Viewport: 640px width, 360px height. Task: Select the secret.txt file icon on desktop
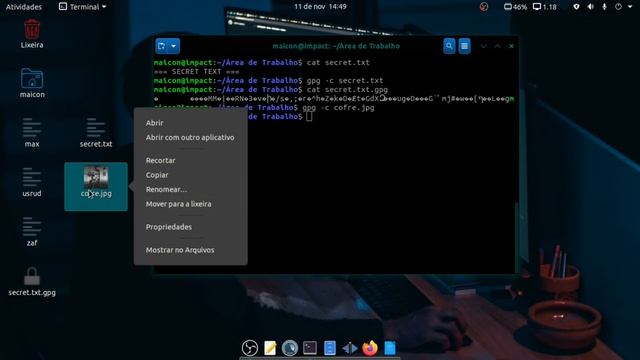coord(96,127)
